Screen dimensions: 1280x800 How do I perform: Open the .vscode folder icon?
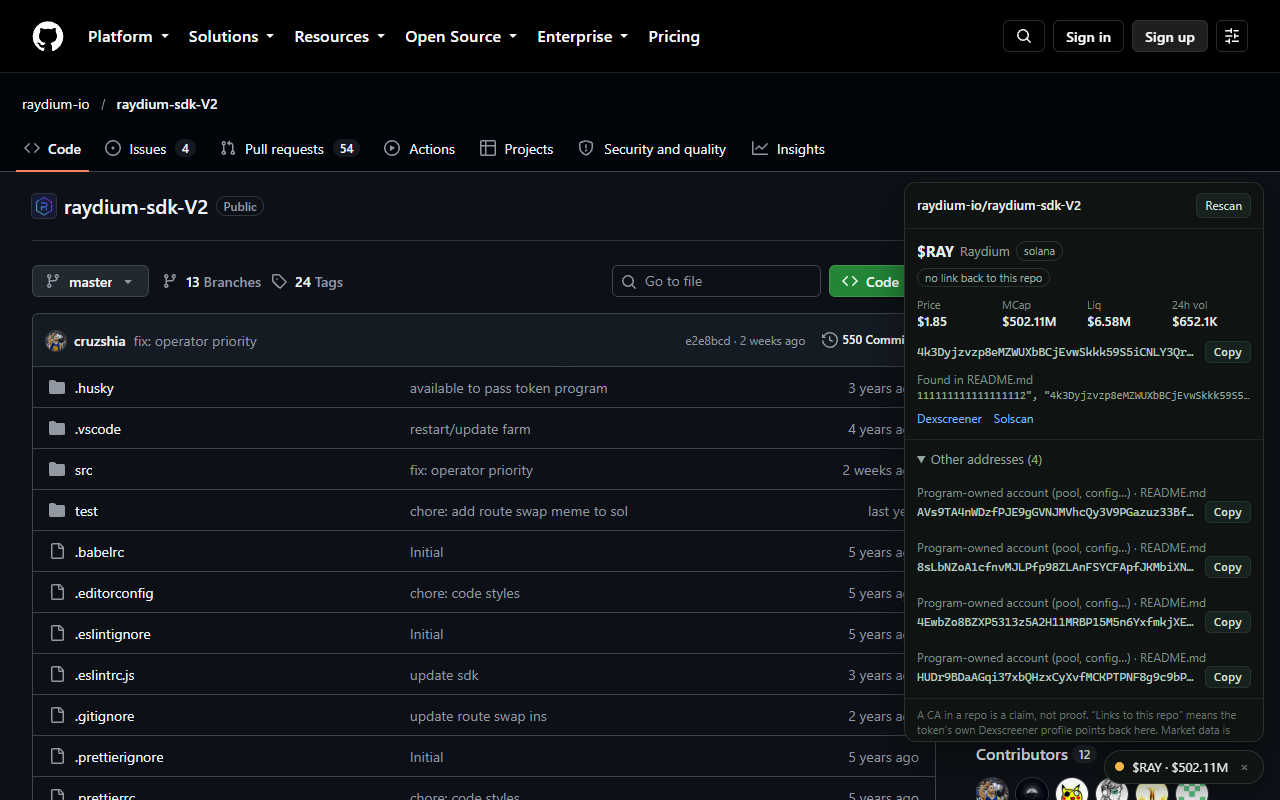click(x=57, y=429)
